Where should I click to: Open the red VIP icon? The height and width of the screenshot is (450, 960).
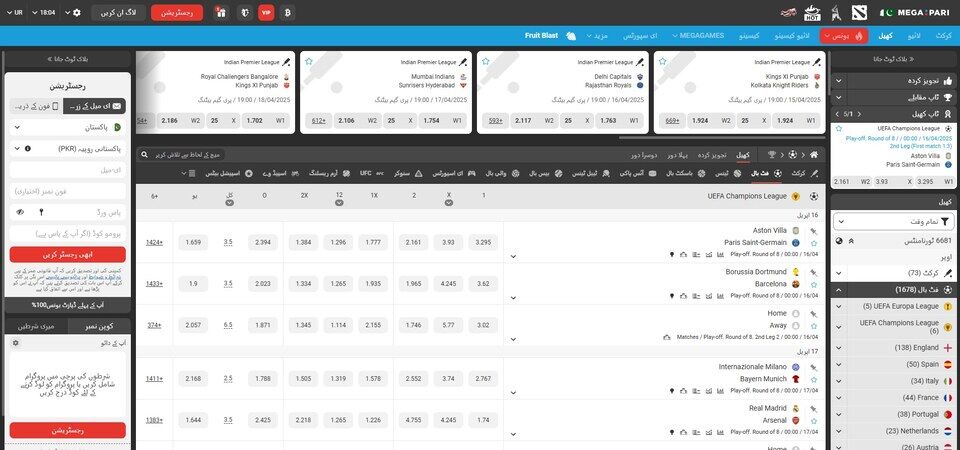point(266,12)
